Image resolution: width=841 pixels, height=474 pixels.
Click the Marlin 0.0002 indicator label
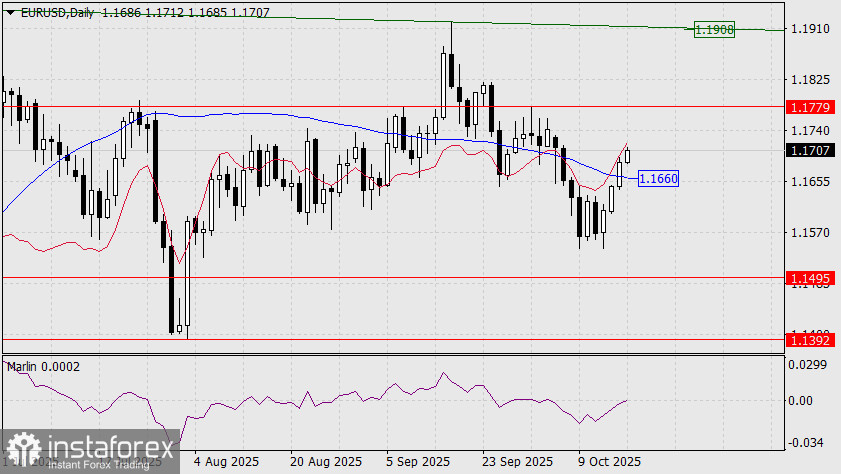coord(43,367)
